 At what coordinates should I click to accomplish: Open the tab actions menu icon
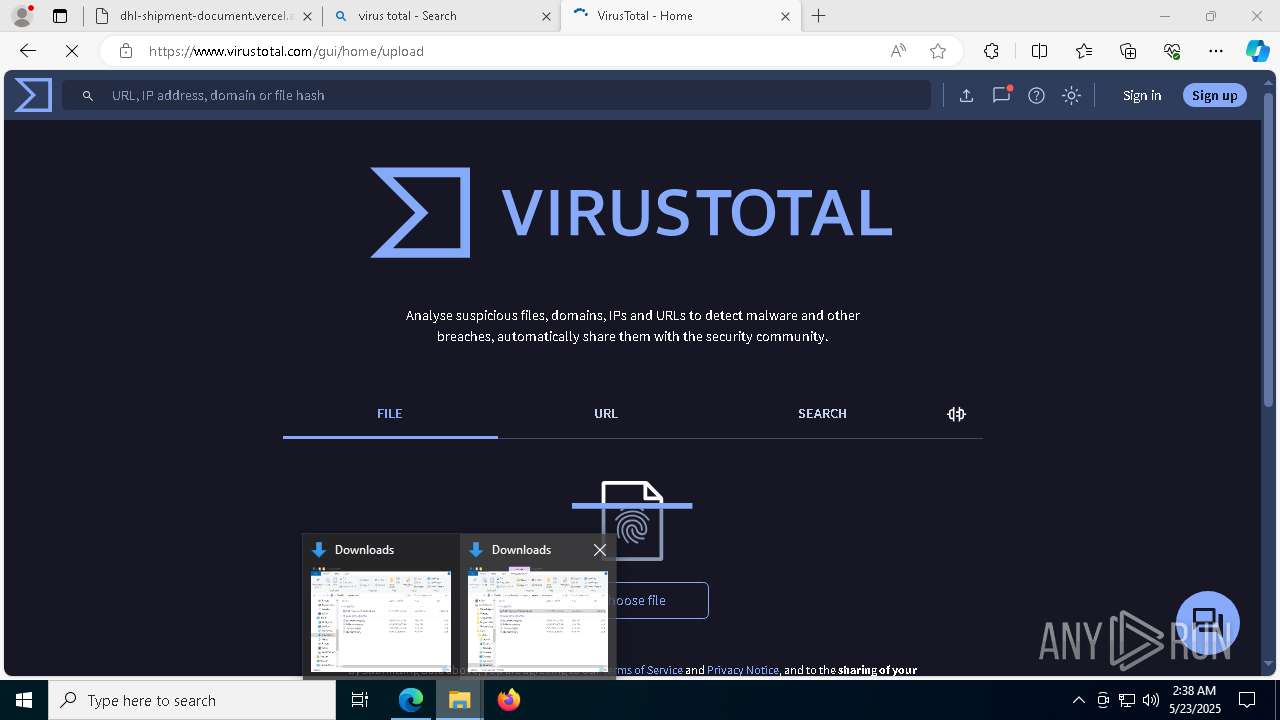(x=60, y=16)
